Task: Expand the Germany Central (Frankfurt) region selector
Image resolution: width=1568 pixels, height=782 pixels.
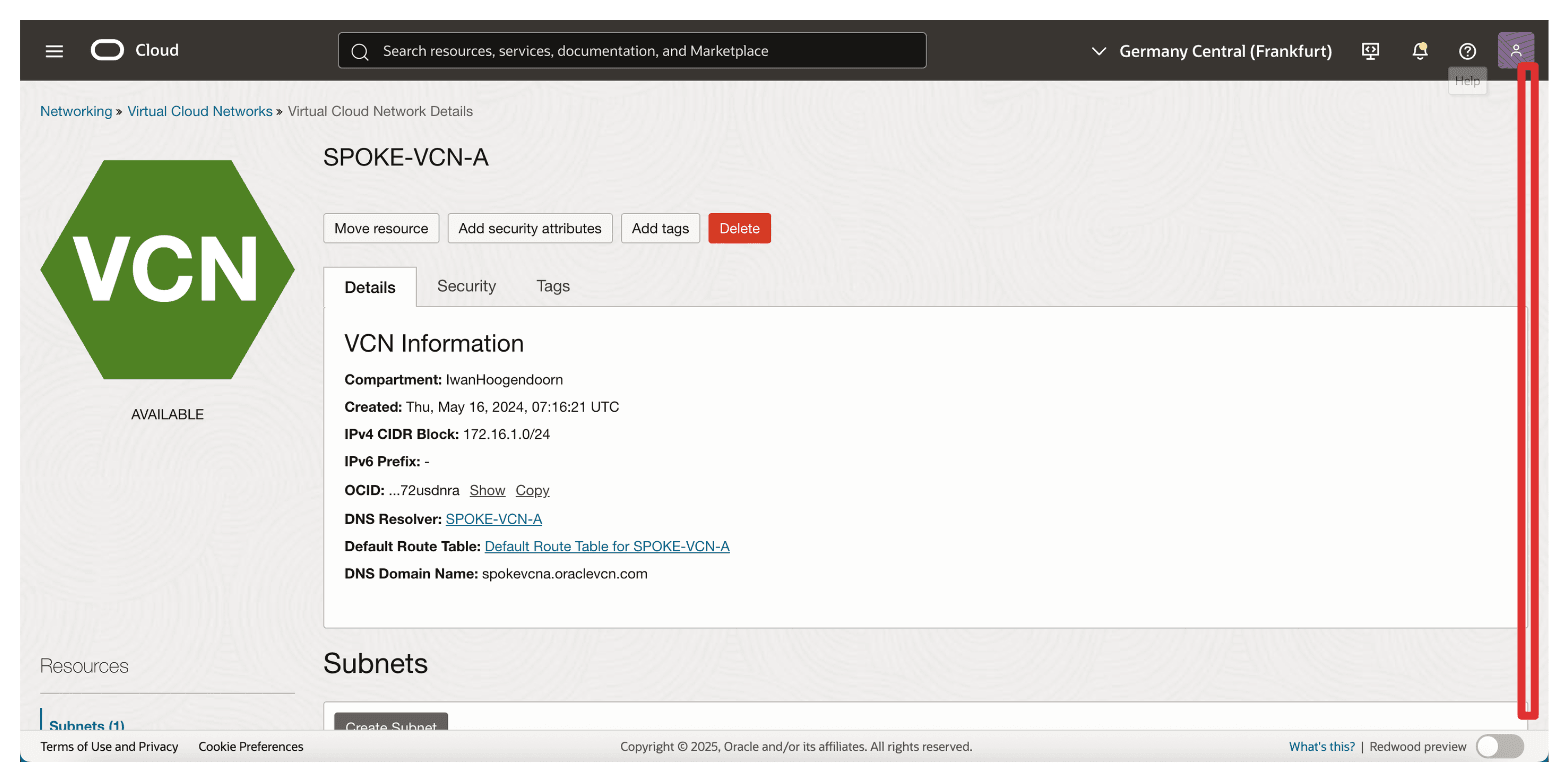Action: 1211,51
